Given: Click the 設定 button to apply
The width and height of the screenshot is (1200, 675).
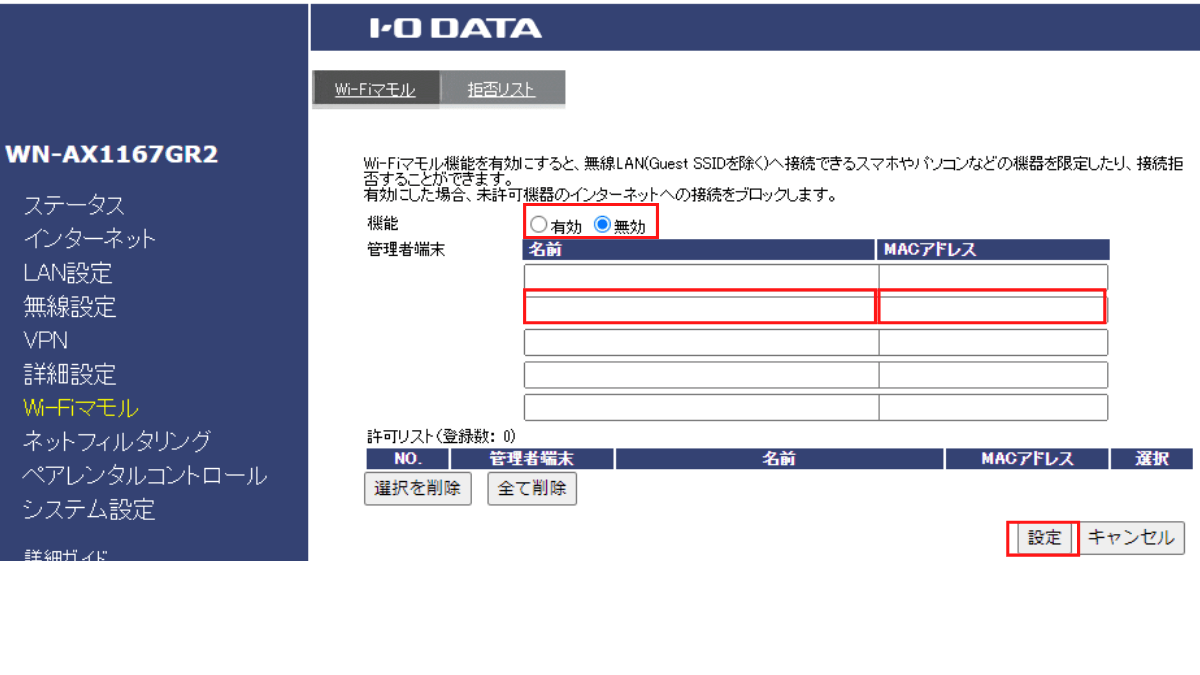Looking at the screenshot, I should tap(1042, 538).
